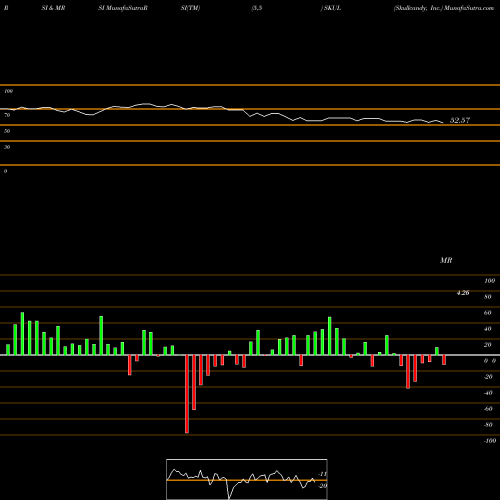Click RSI axis label 70
Image resolution: width=500 pixels, height=500 pixels.
7,115
